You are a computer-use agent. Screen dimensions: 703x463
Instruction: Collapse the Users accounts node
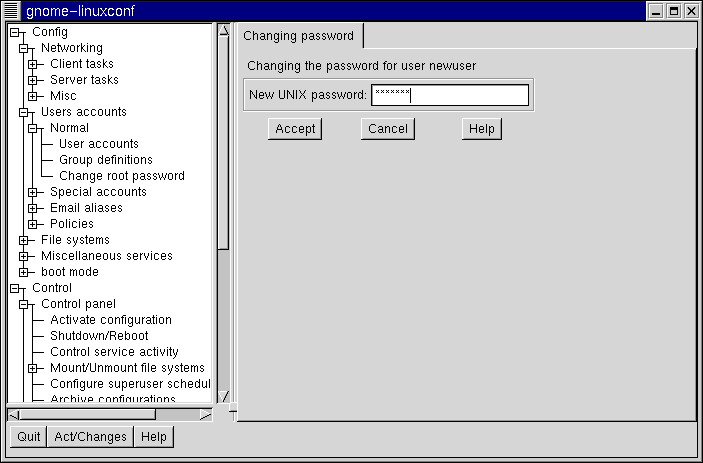(24, 112)
